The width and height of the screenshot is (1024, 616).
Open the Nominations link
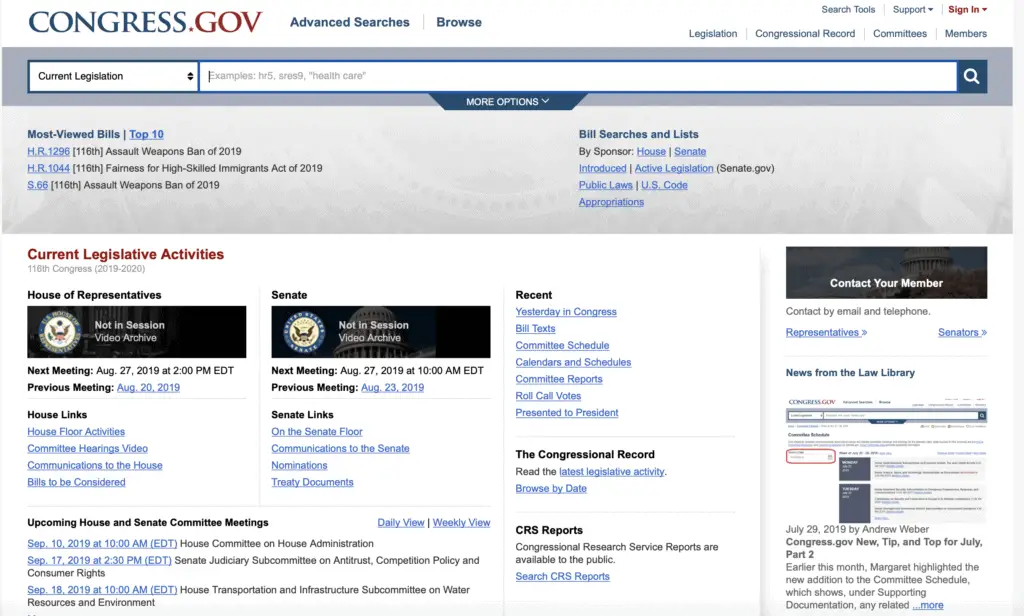[299, 466]
